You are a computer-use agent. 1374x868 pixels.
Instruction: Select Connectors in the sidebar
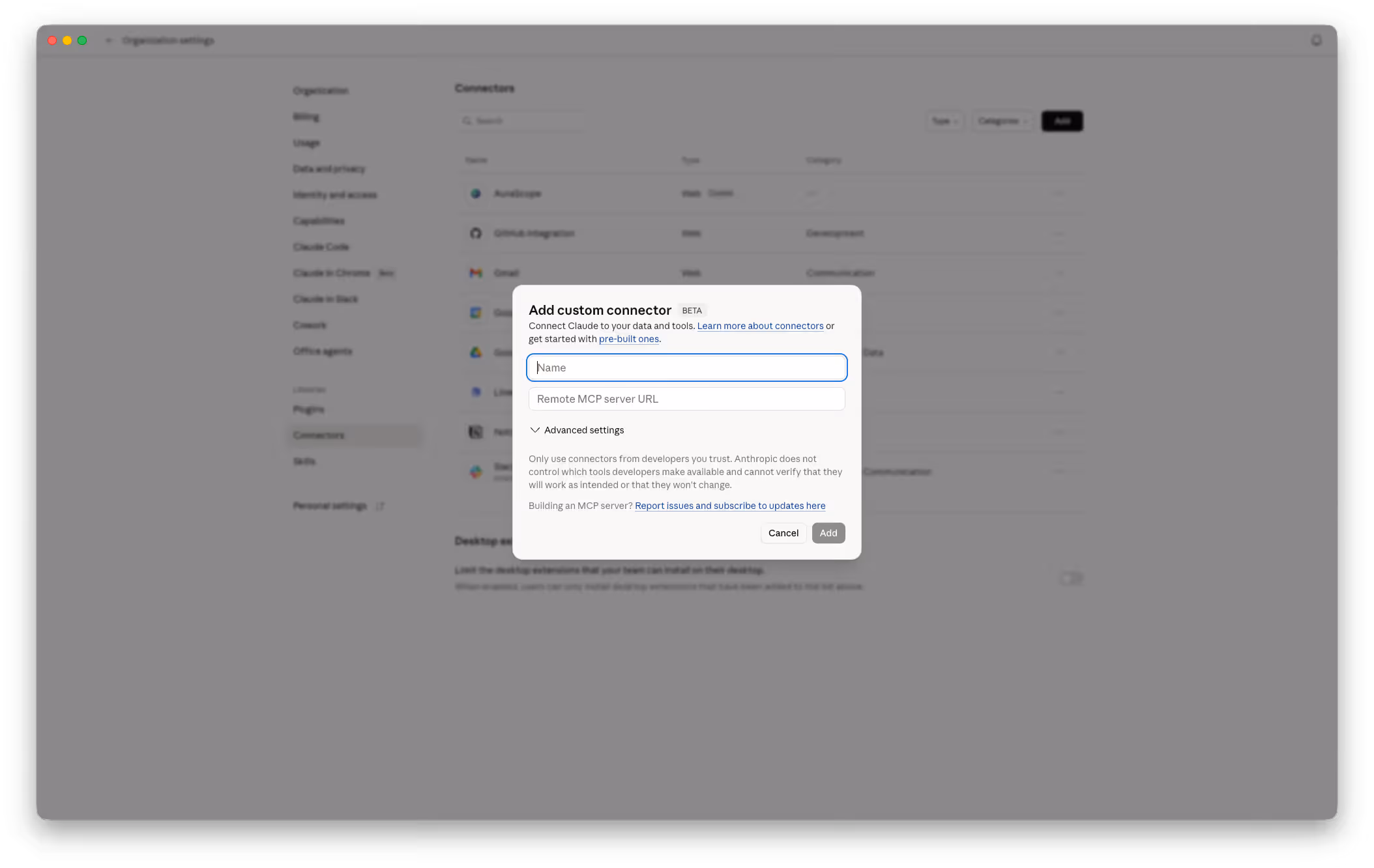pos(355,435)
